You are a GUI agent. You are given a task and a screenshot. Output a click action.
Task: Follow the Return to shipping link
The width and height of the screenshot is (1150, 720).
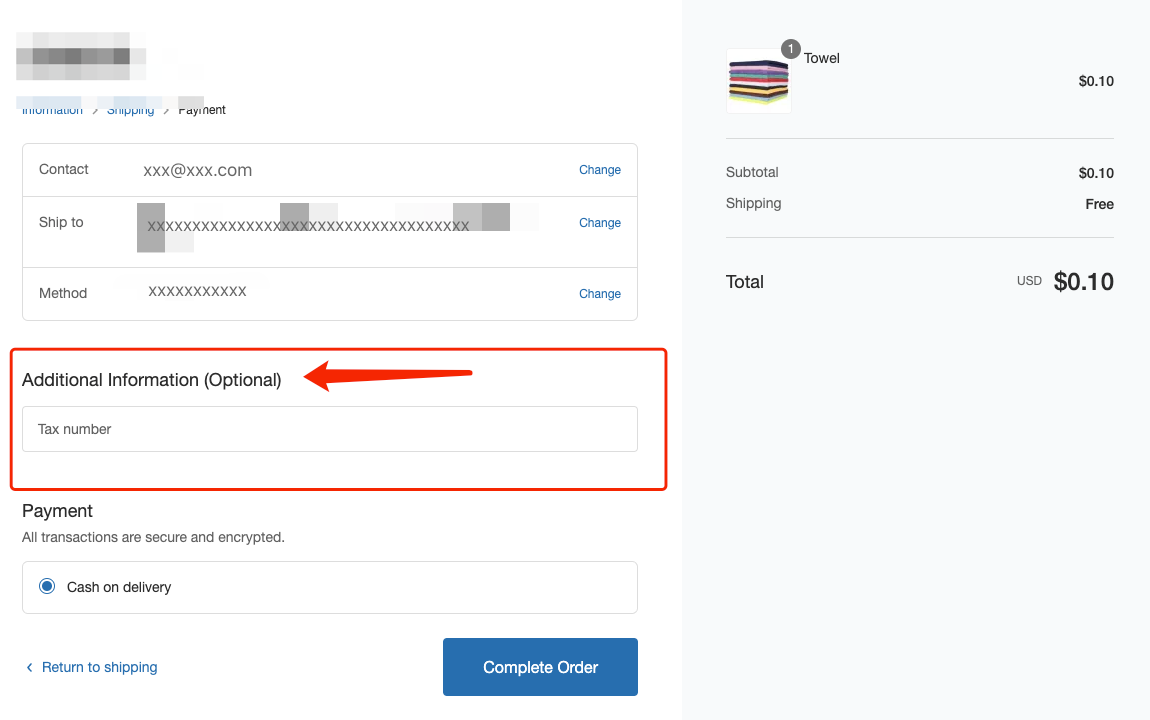click(x=99, y=667)
